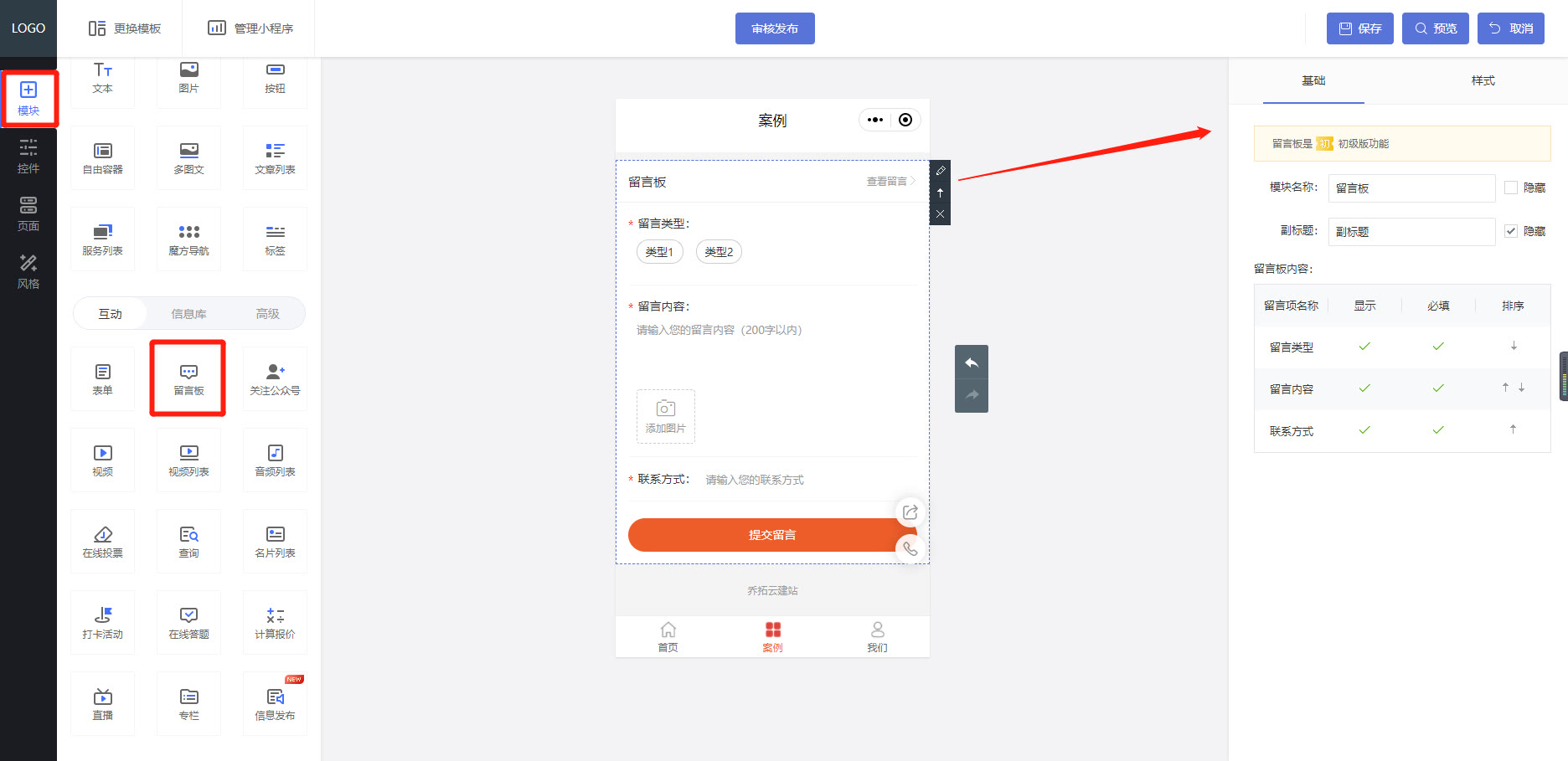Move 留言内容 row down
Viewport: 1568px width, 761px height.
(x=1522, y=388)
